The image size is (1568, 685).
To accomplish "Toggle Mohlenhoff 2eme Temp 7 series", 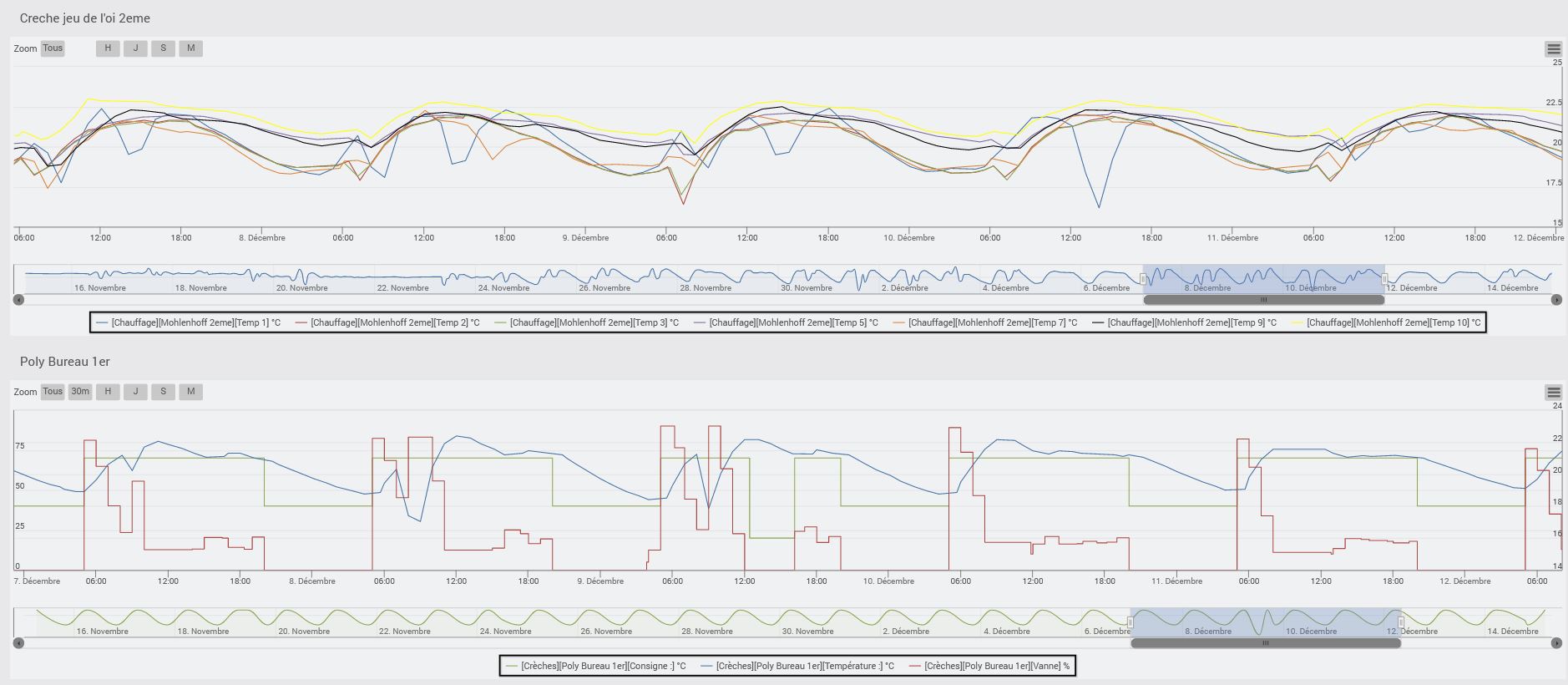I will [x=986, y=322].
